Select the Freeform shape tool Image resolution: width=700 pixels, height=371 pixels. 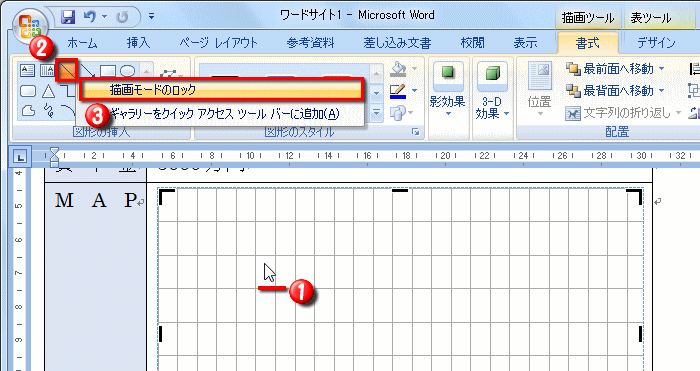(x=28, y=111)
